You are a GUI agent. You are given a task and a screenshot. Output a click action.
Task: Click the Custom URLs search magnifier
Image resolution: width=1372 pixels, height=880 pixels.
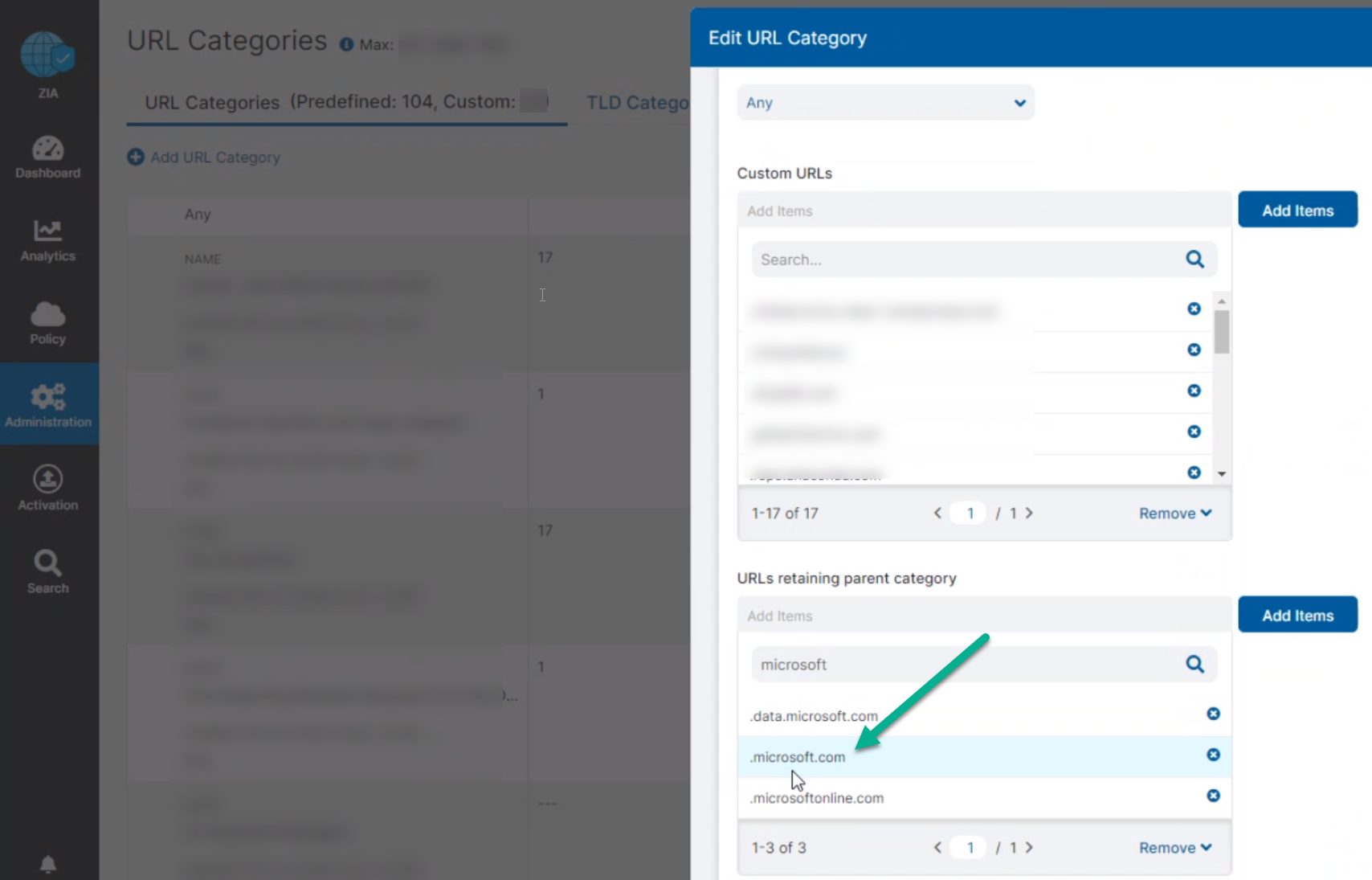[1194, 259]
